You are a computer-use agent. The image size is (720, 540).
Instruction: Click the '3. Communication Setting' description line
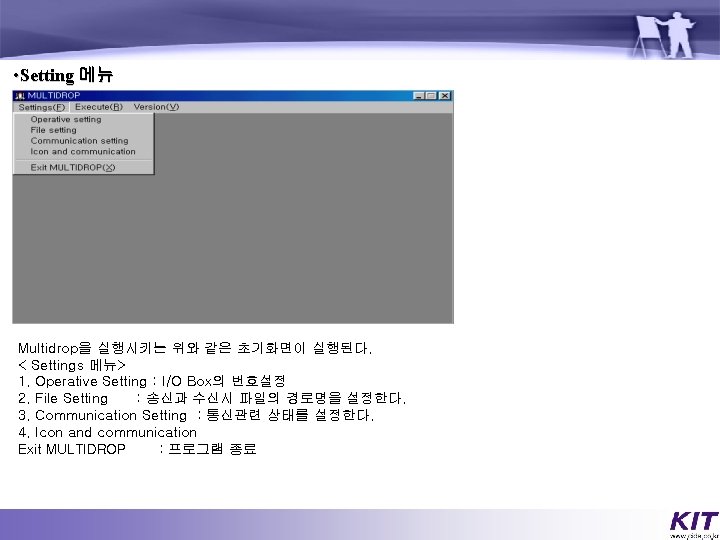(x=196, y=415)
